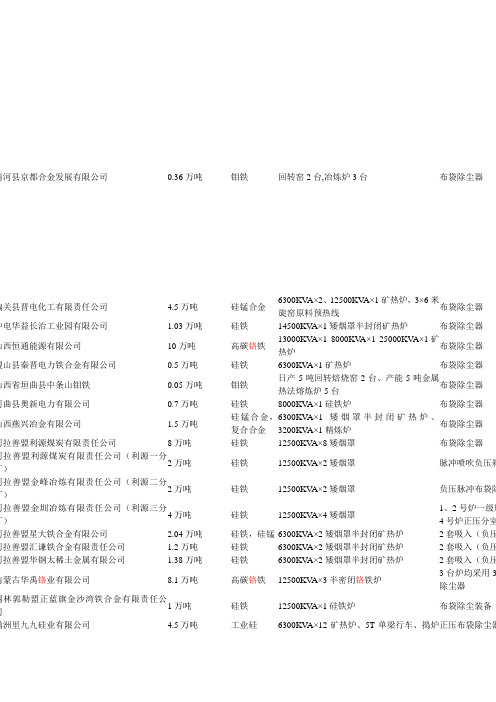Viewport: 496px width, 702px height.
Task: Click the 10 万吨 capacity cell
Action: (x=181, y=346)
